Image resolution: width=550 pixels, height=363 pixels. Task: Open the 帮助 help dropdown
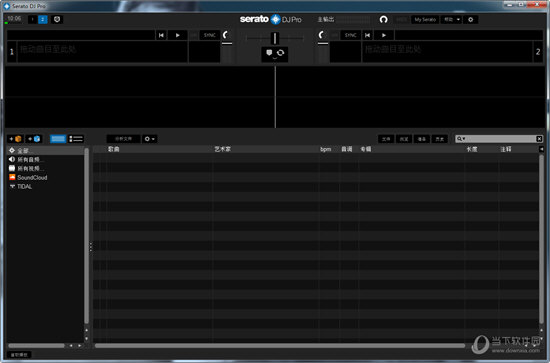452,20
